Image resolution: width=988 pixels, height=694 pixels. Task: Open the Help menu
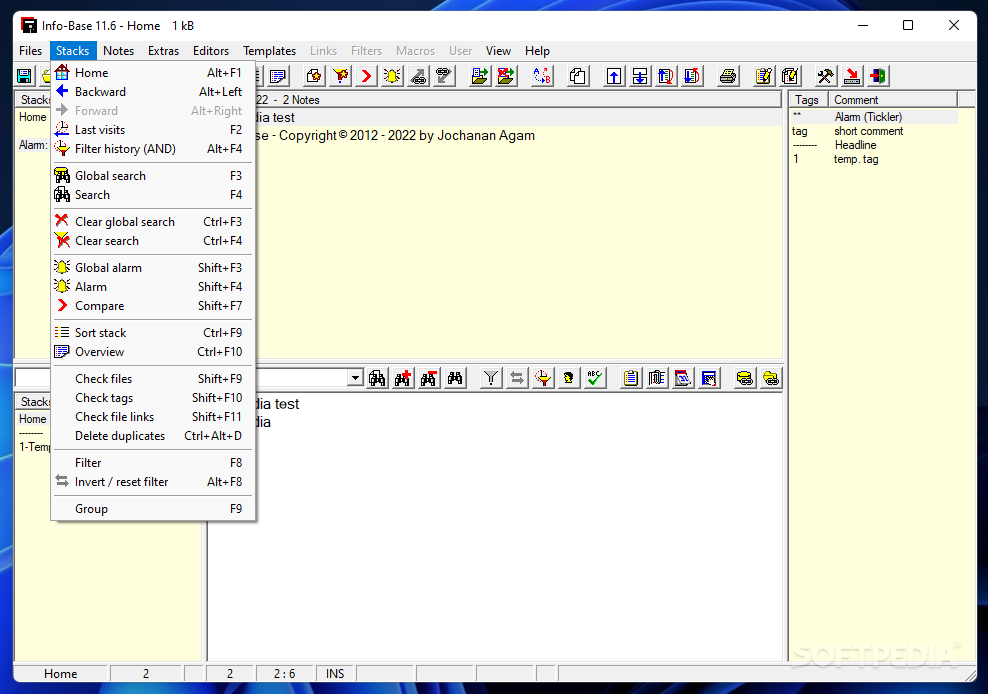click(537, 51)
